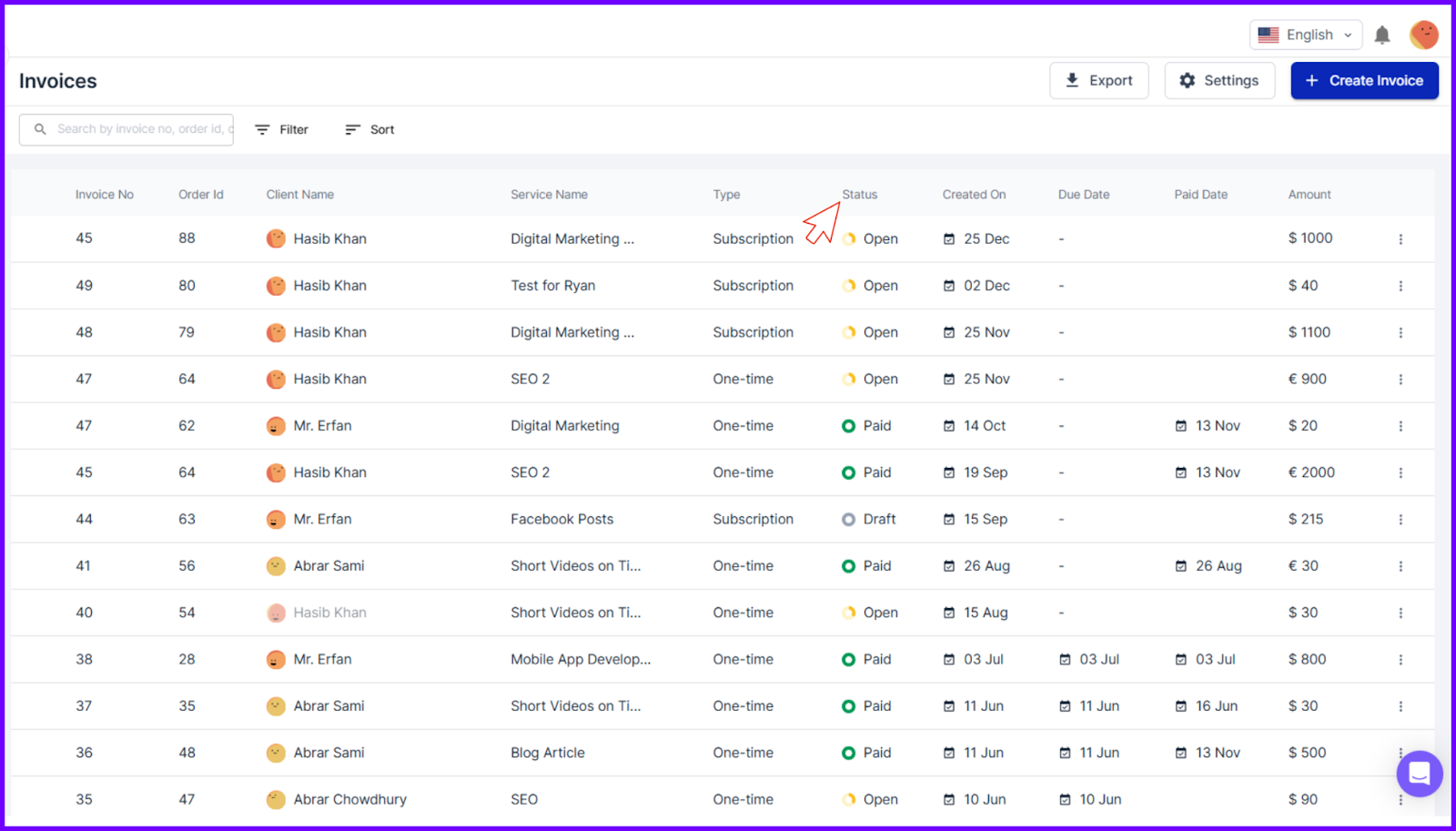
Task: Open the Sort options
Action: tap(369, 130)
